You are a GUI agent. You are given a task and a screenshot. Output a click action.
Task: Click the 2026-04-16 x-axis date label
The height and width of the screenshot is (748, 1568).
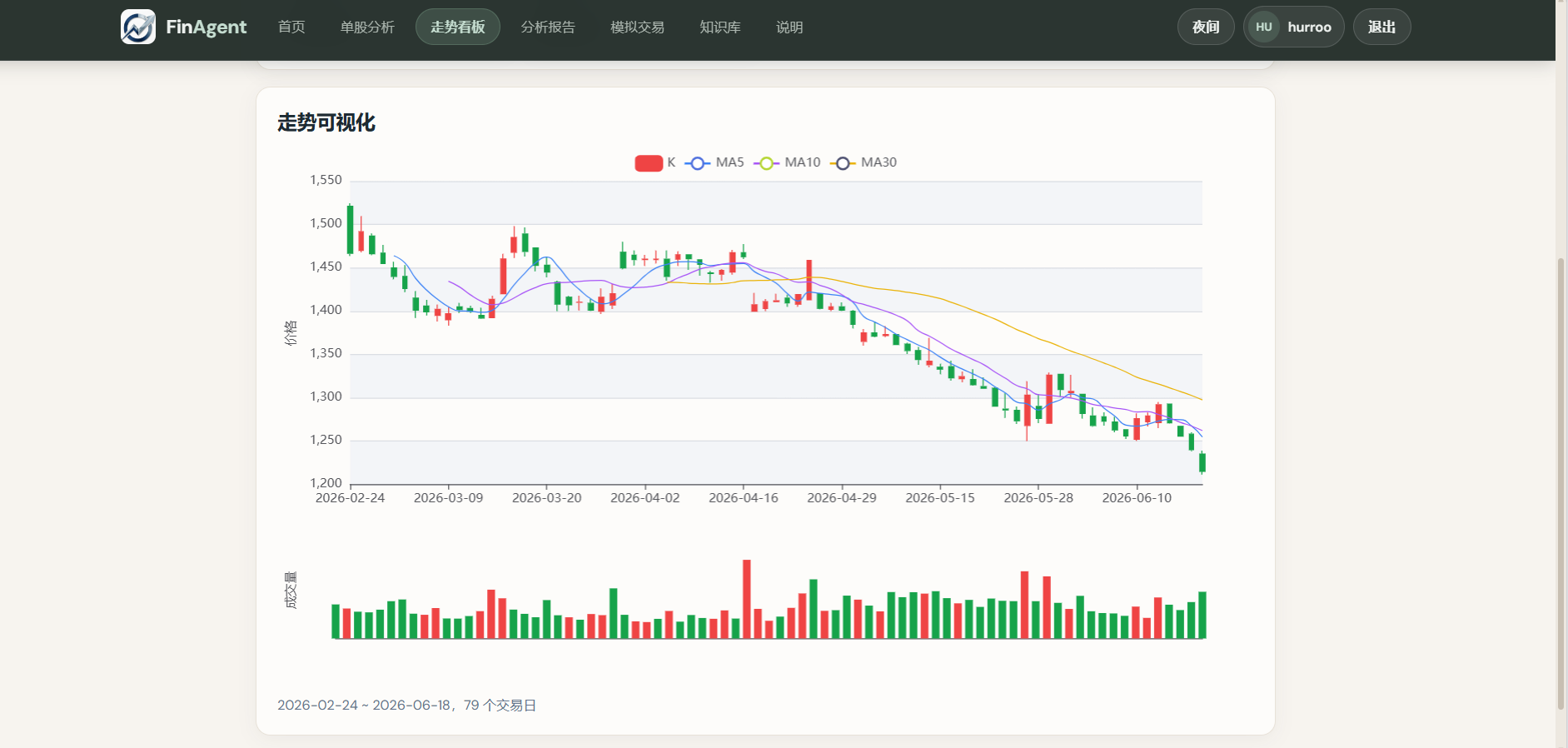pos(744,498)
